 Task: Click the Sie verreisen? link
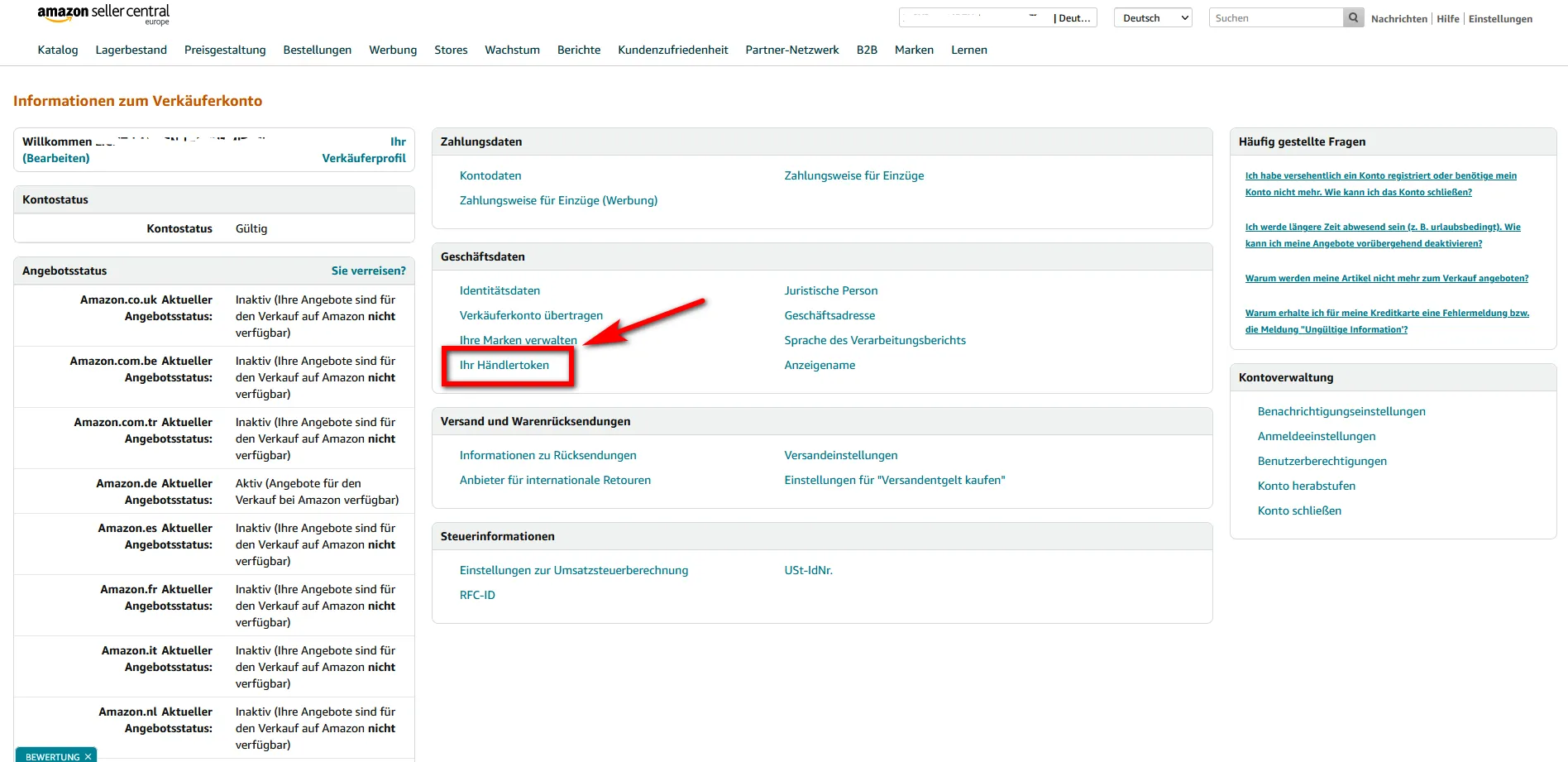tap(369, 271)
